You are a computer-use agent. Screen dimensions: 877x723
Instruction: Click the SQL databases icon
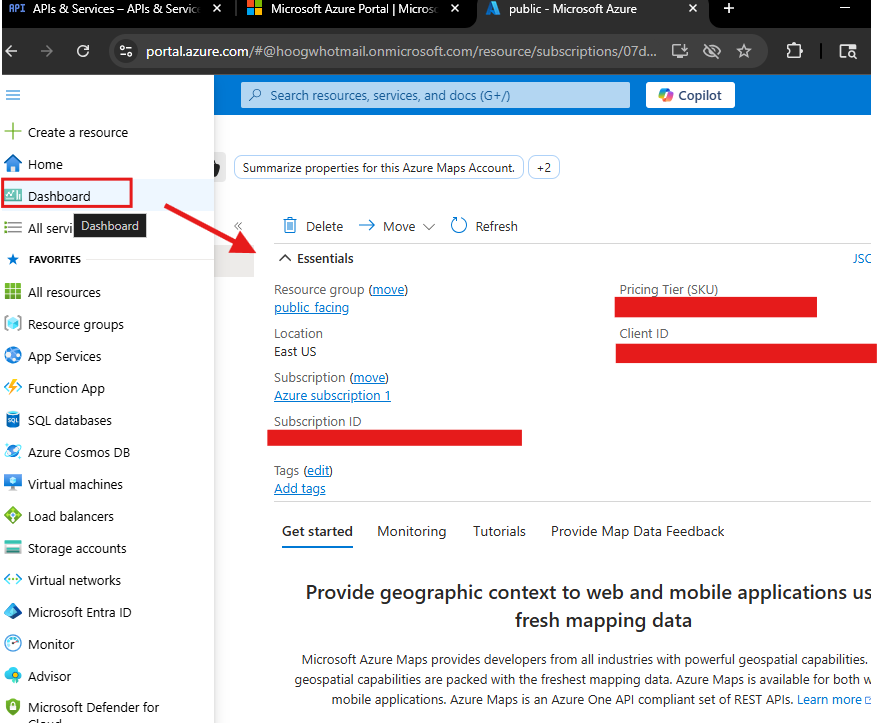click(12, 420)
